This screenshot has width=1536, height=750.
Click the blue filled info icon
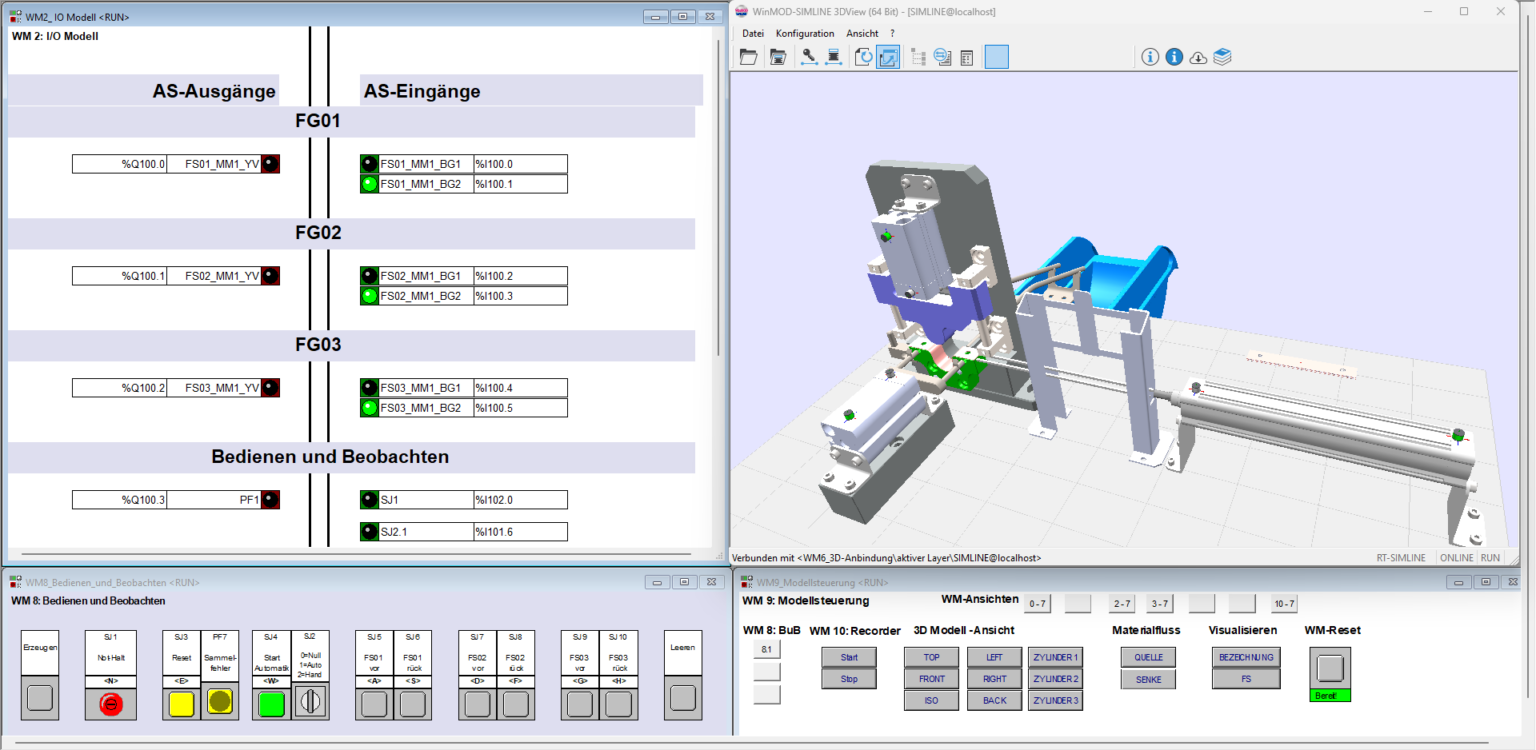click(1174, 57)
